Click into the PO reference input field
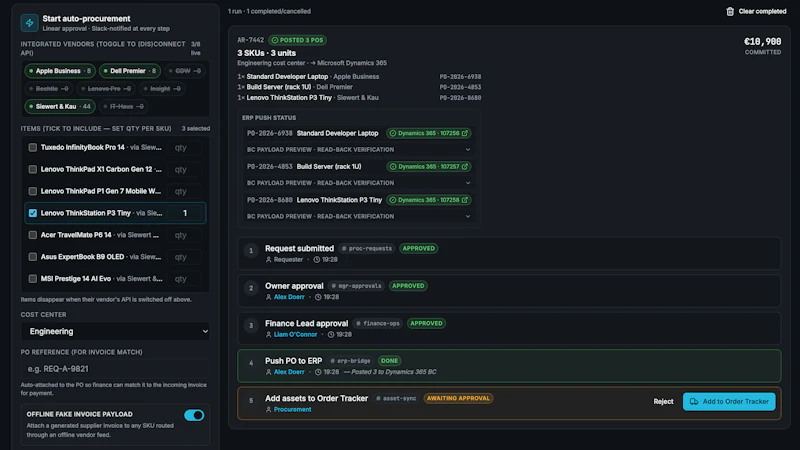 (x=115, y=369)
